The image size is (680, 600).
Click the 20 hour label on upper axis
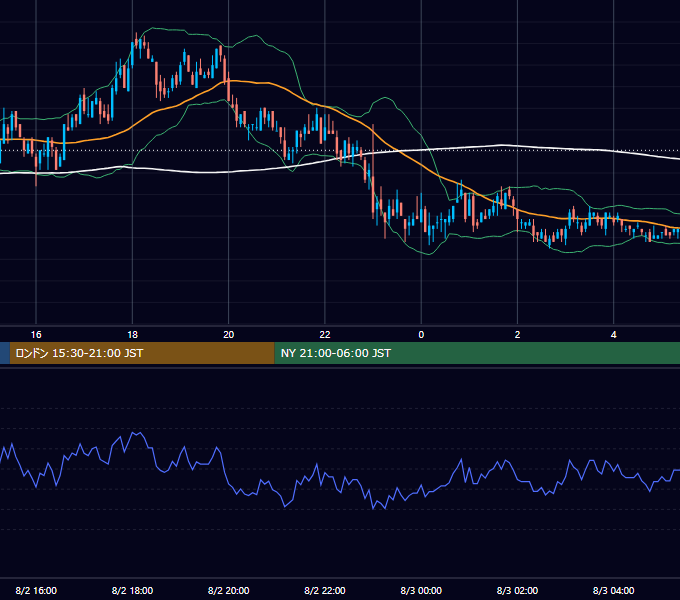(x=229, y=335)
